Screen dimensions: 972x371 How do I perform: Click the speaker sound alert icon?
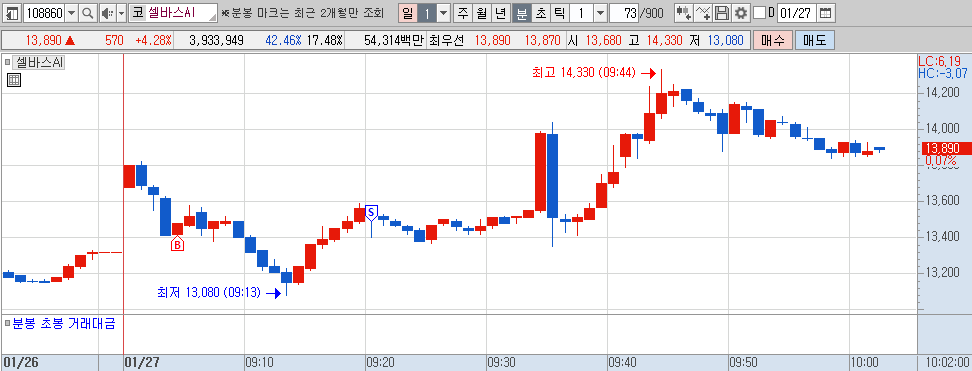[107, 12]
